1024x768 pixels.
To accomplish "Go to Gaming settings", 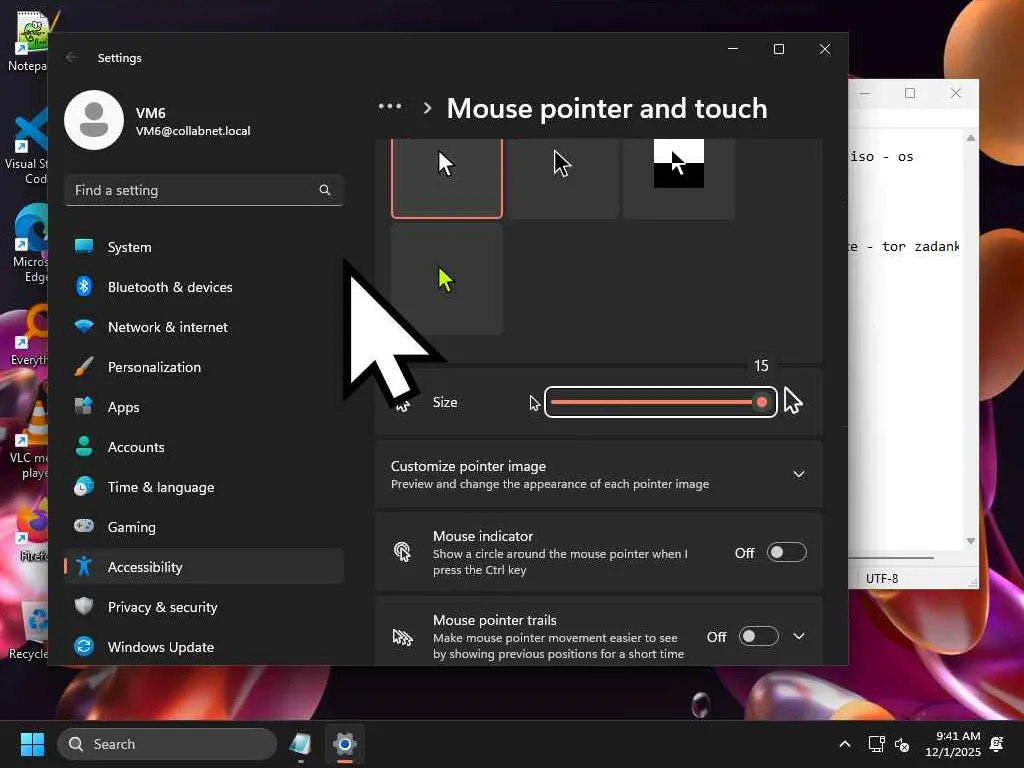I will 204,526.
